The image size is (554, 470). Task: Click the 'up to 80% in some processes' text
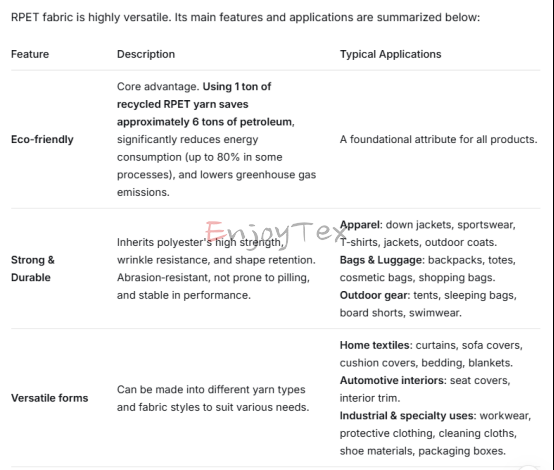(x=200, y=166)
